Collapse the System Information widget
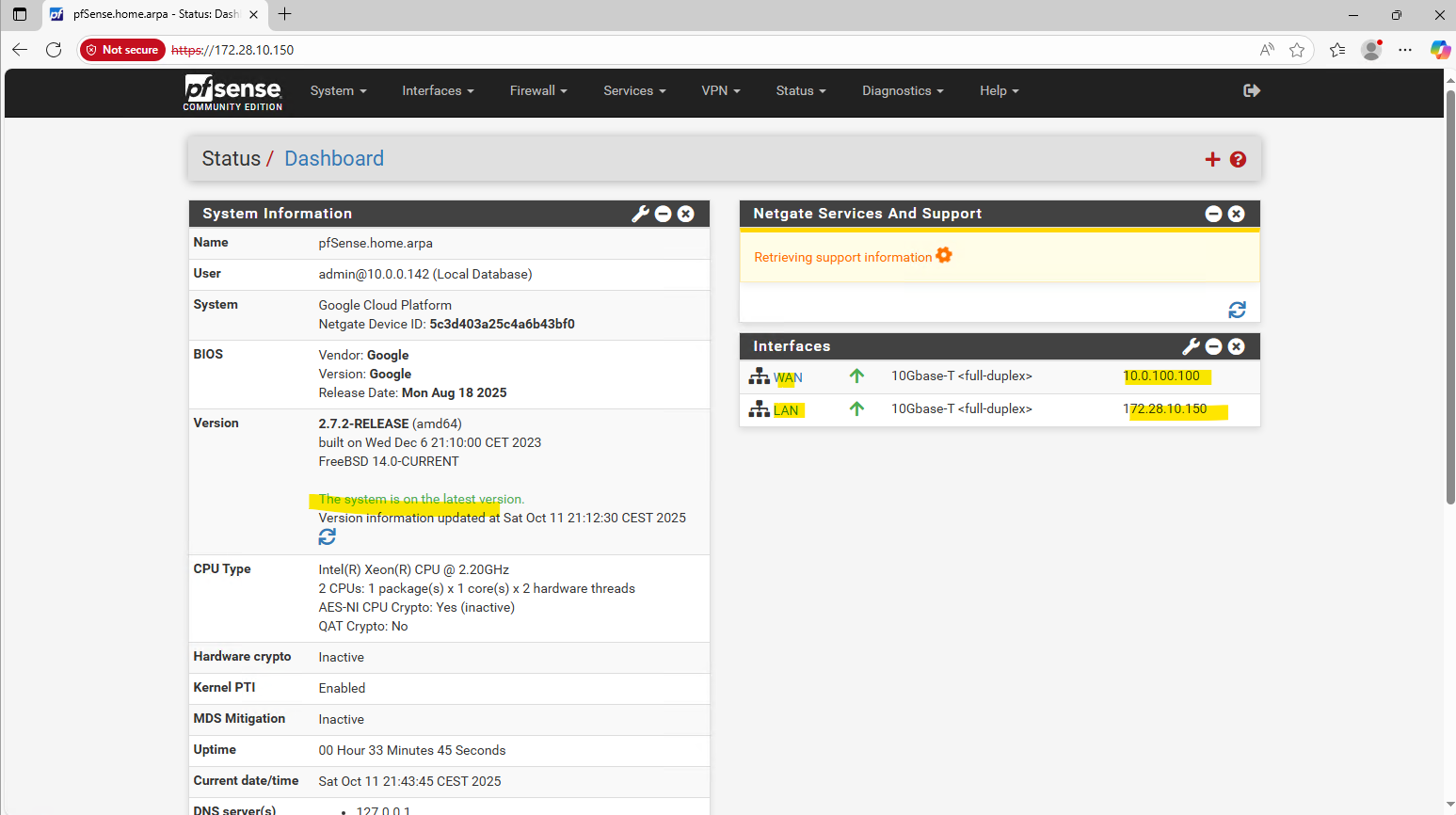 pyautogui.click(x=663, y=214)
